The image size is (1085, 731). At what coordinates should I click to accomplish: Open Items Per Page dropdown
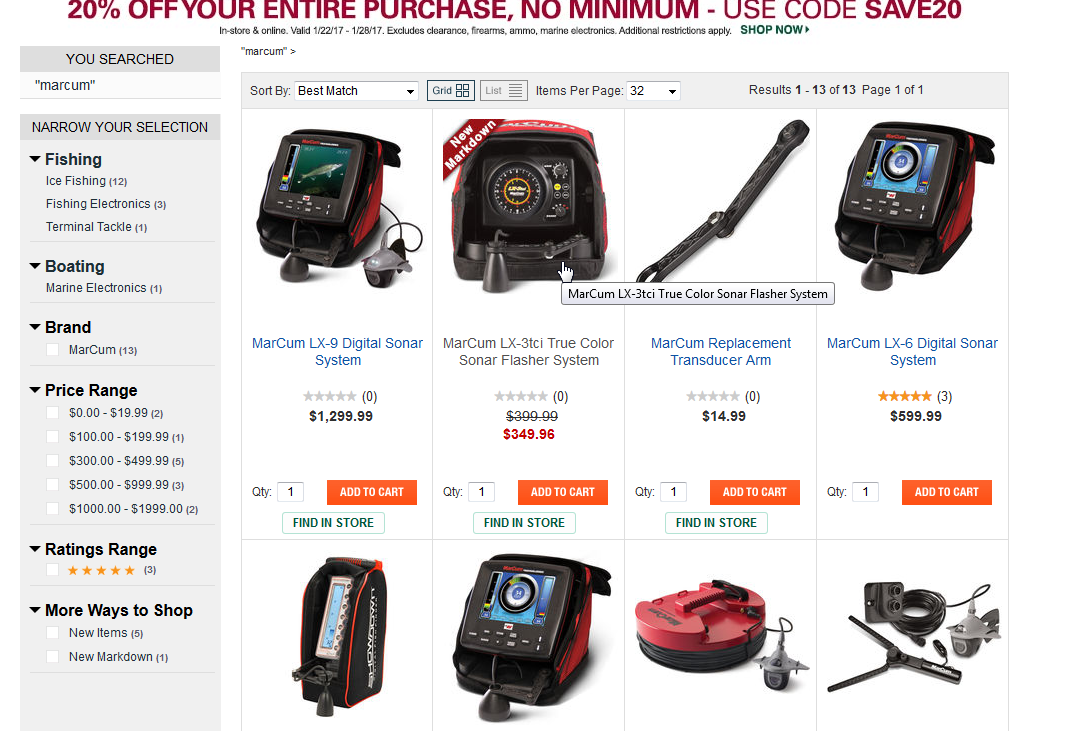[653, 91]
